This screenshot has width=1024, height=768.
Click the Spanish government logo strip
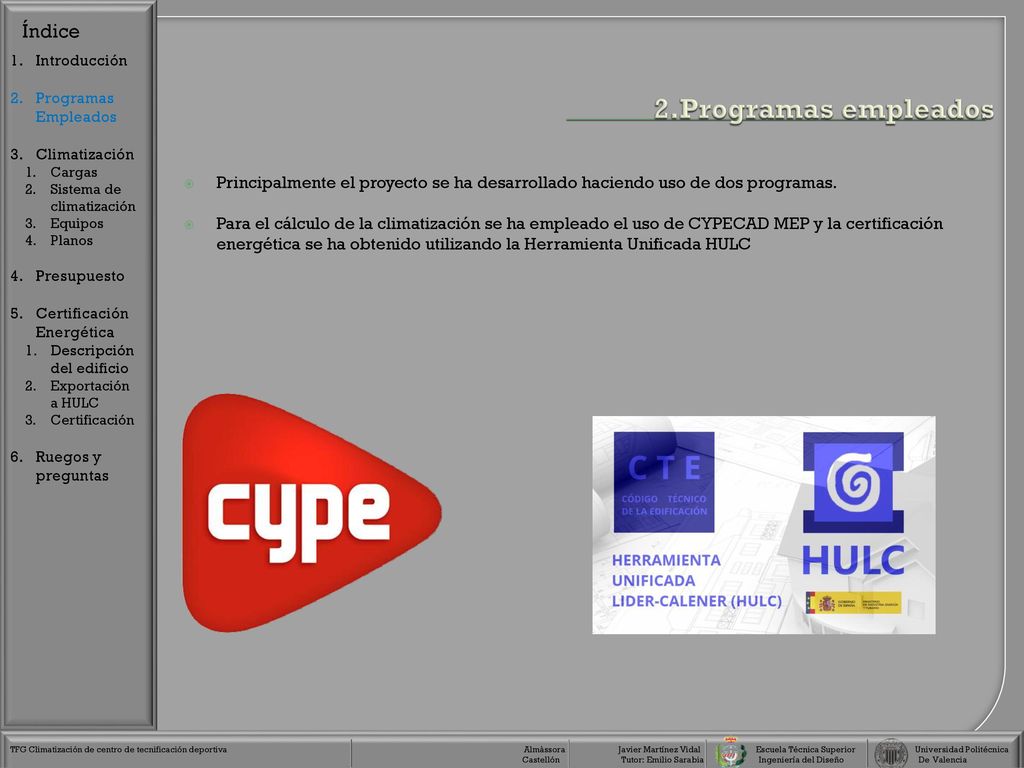853,603
